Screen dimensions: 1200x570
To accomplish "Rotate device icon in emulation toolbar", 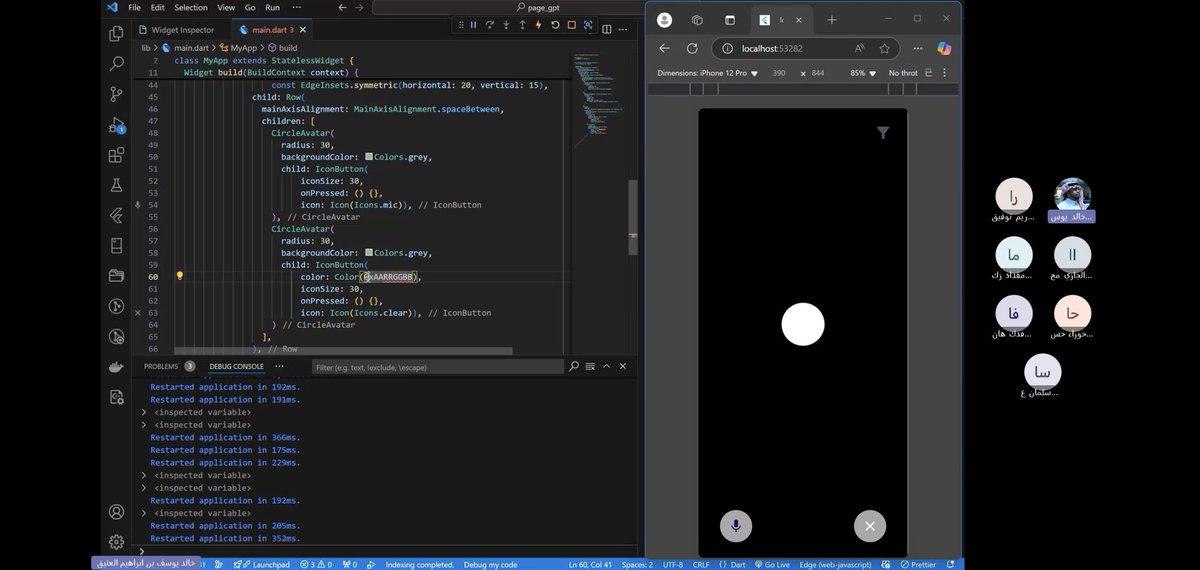I will click(x=930, y=73).
